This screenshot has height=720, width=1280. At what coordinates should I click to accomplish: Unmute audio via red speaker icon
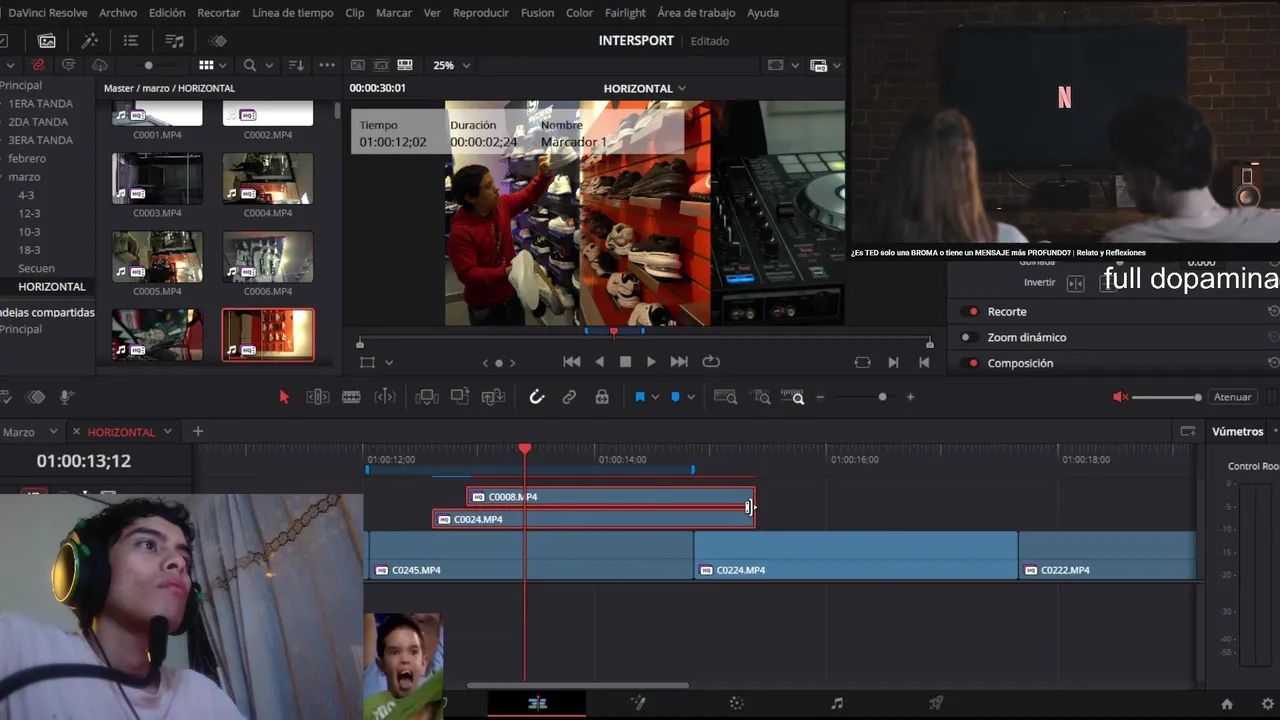pos(1120,397)
